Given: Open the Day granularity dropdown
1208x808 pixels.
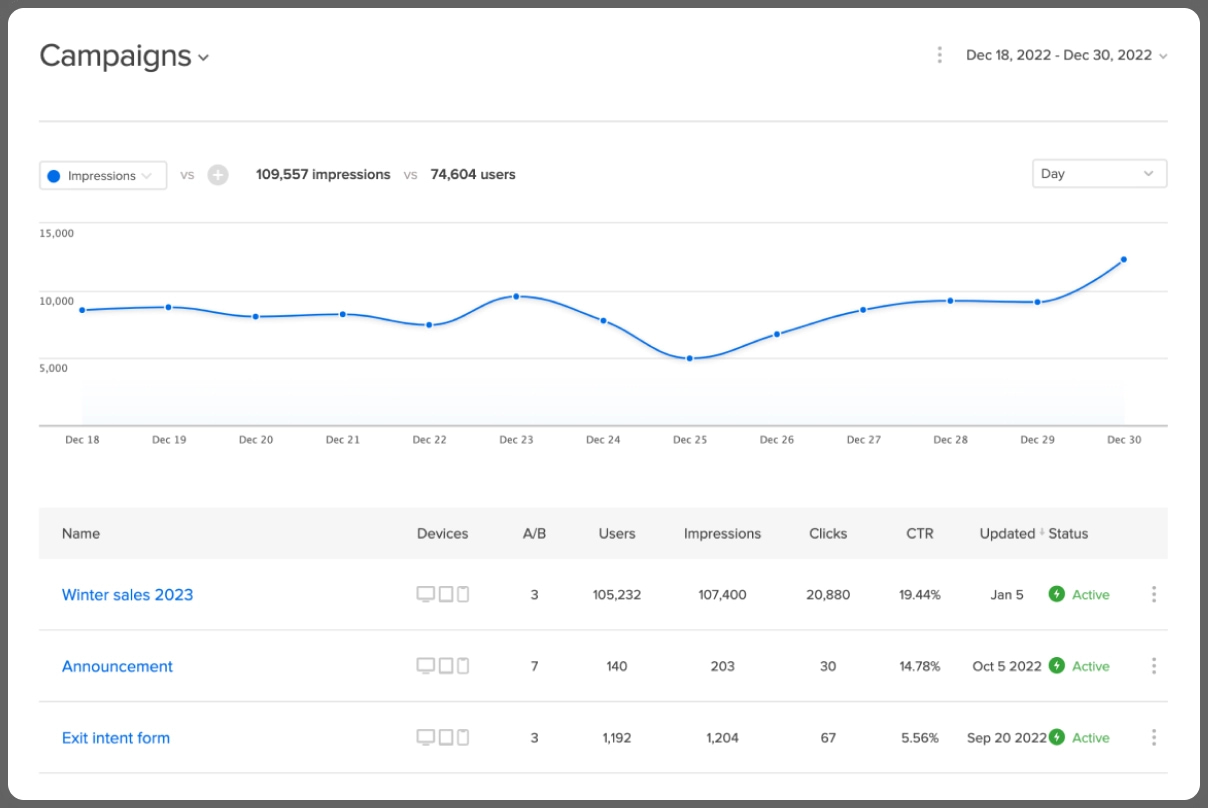Looking at the screenshot, I should [1099, 174].
